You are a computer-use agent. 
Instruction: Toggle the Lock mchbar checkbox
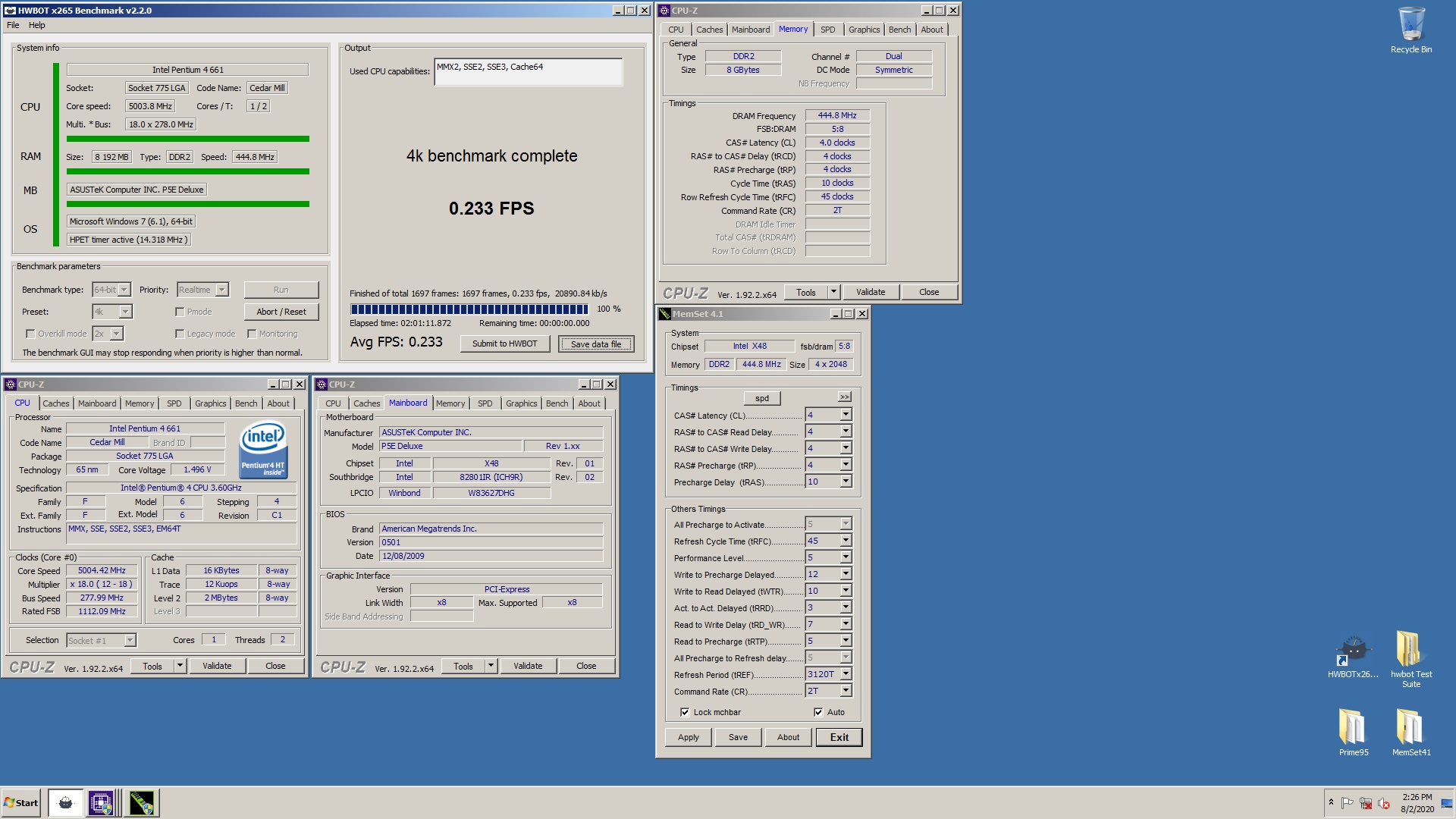point(685,712)
